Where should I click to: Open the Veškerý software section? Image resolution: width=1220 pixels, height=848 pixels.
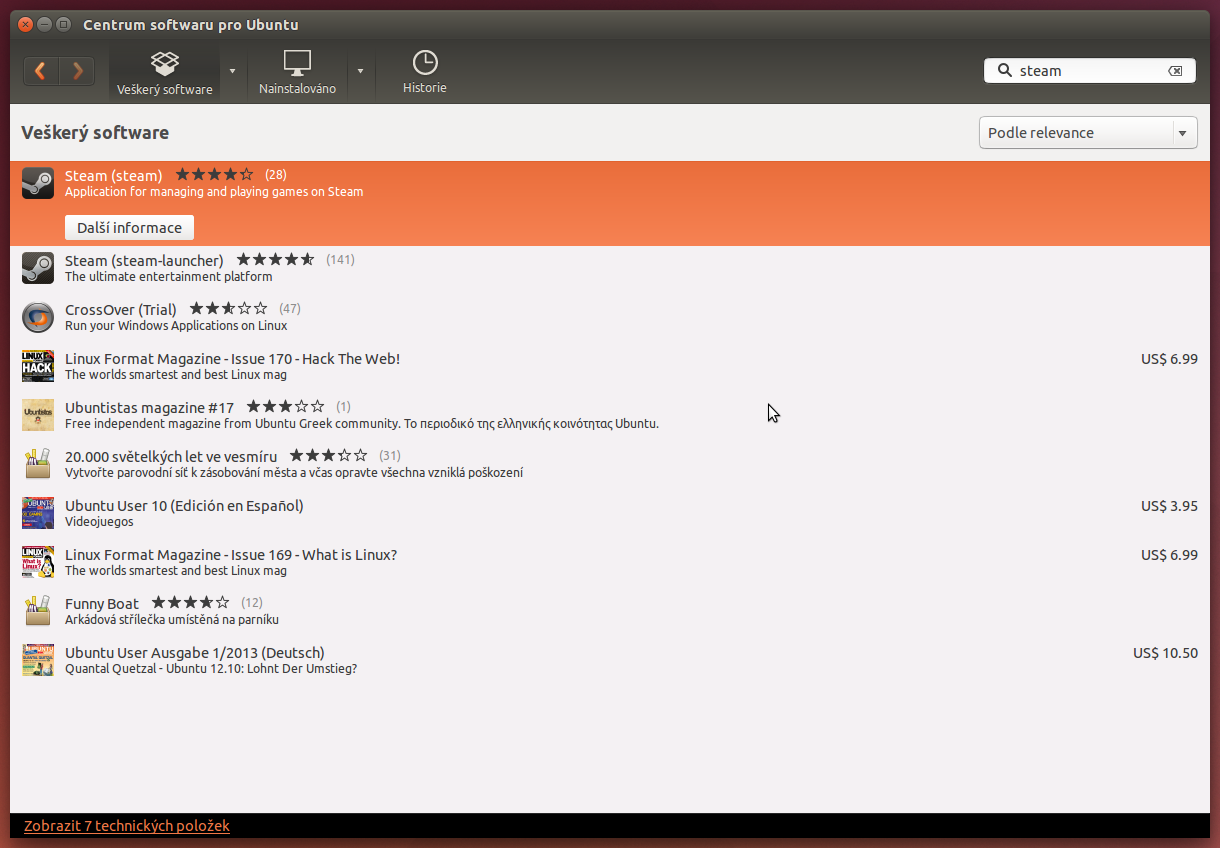pos(165,72)
